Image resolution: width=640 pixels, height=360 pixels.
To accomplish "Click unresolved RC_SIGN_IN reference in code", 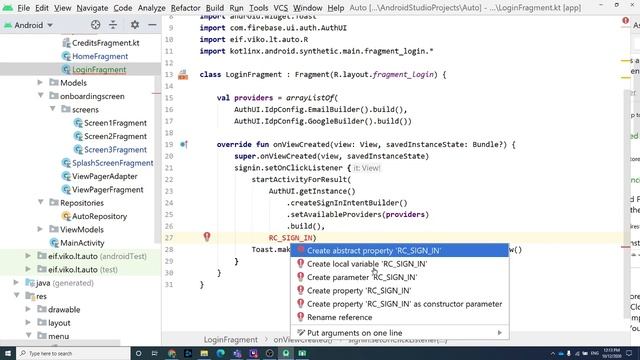I will [x=290, y=238].
